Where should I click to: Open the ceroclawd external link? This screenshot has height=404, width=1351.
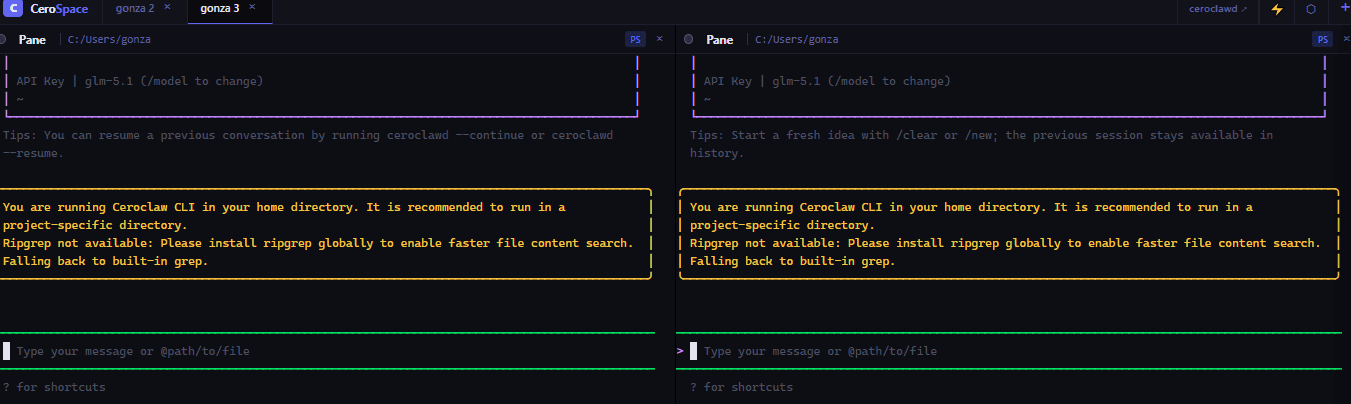click(x=1217, y=9)
